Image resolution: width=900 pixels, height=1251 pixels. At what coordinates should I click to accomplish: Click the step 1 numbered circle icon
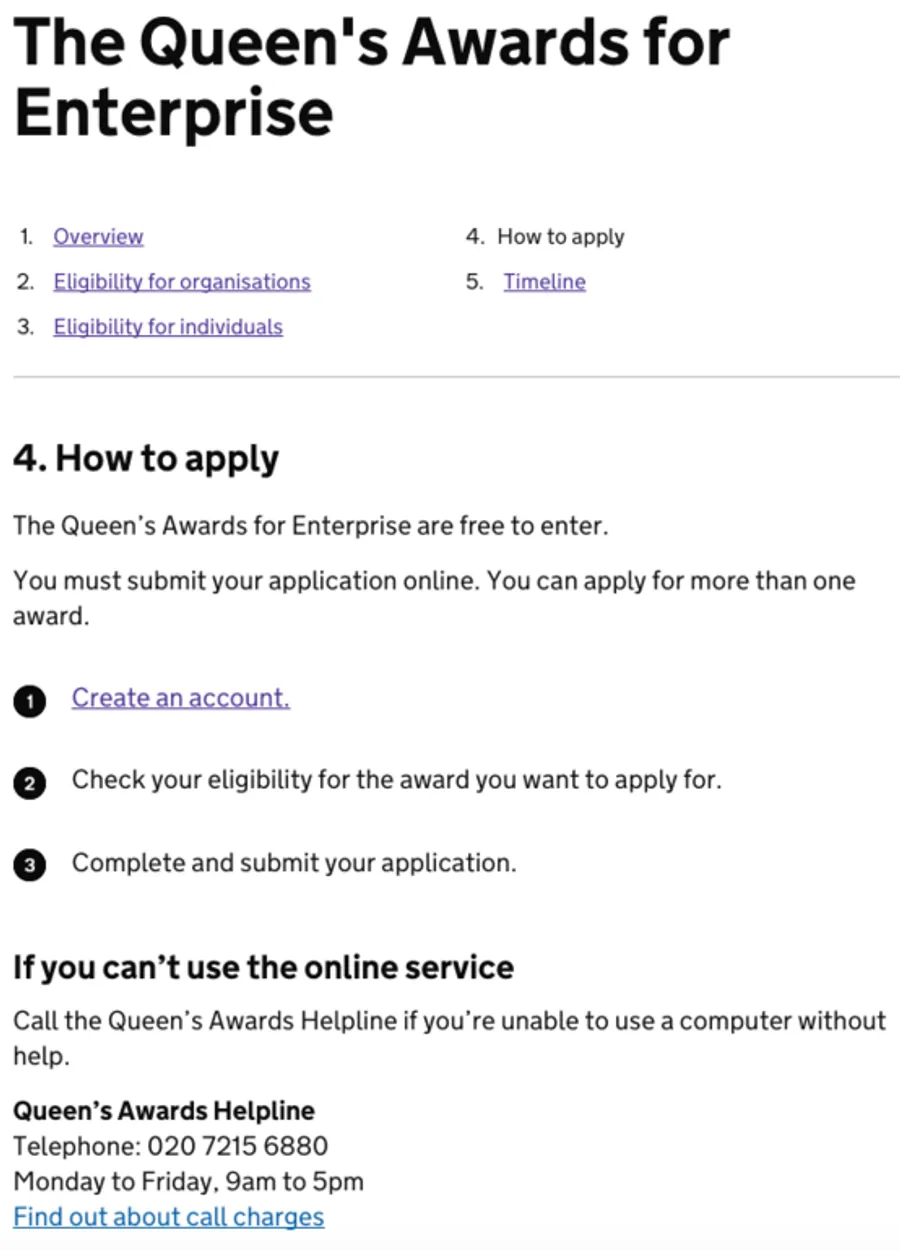pos(30,704)
